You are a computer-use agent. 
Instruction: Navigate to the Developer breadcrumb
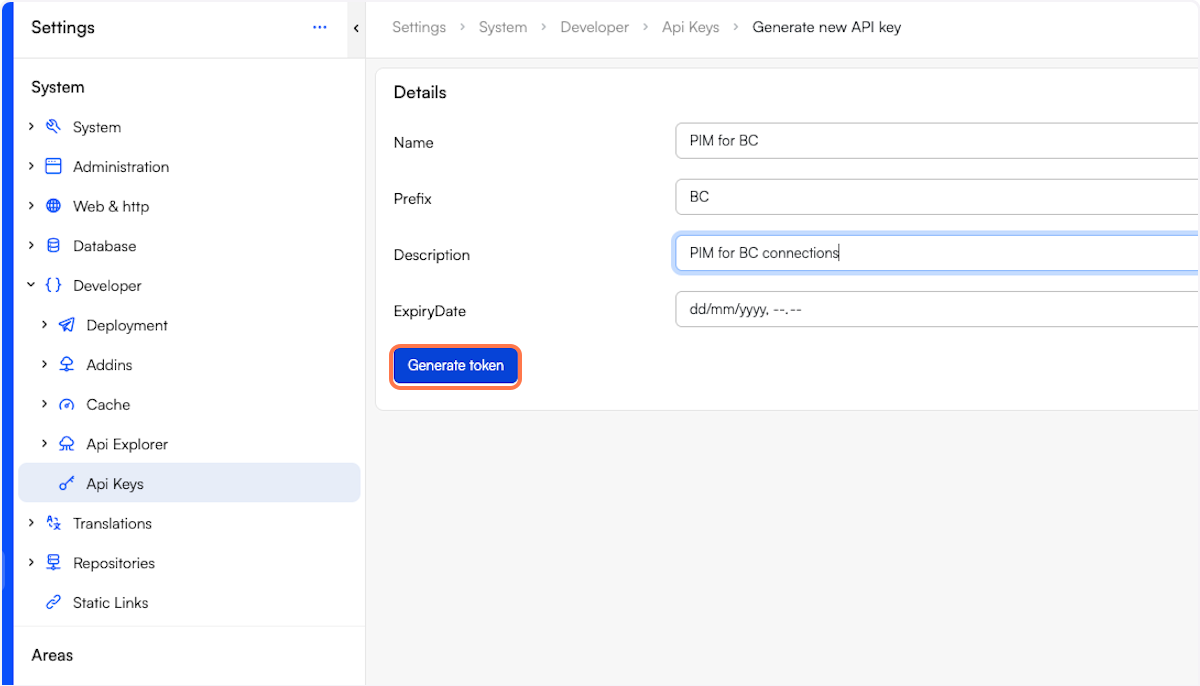[594, 27]
